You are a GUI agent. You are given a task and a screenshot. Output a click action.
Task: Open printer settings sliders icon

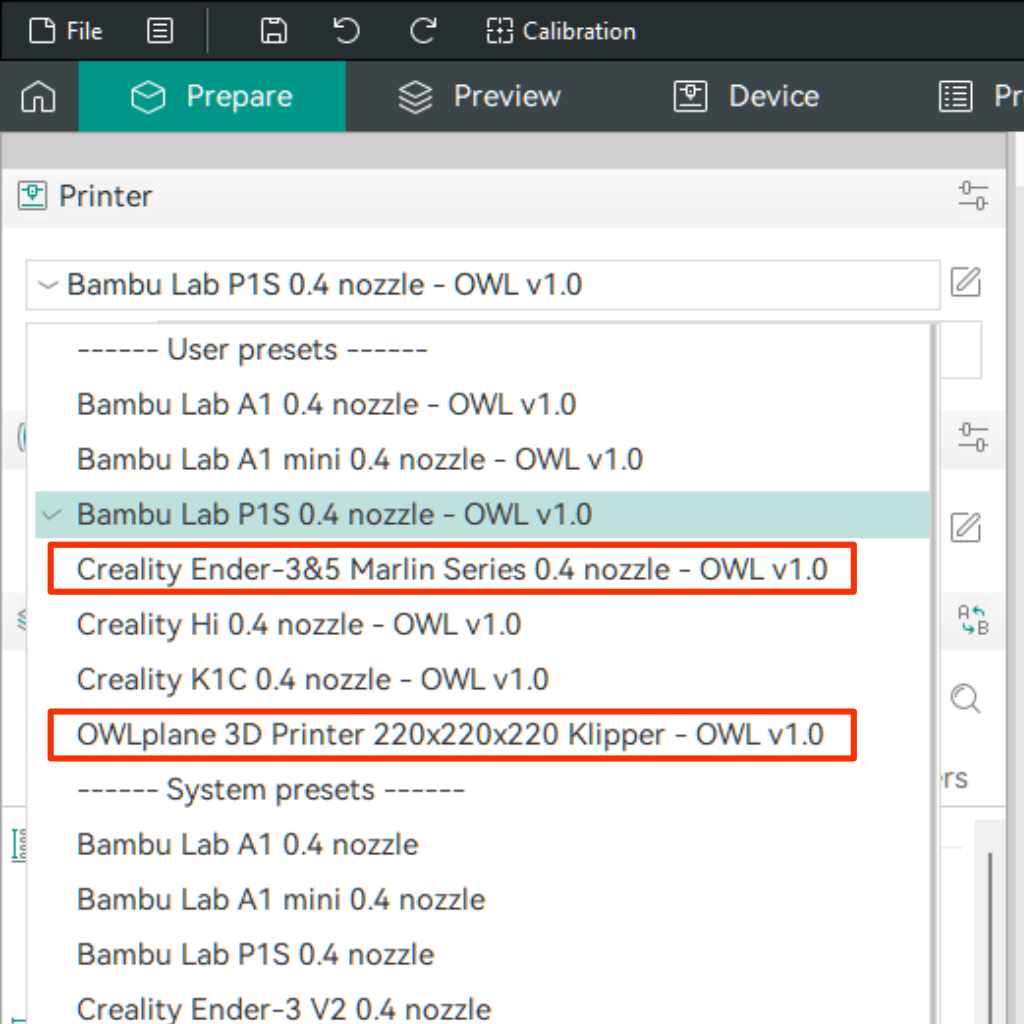(x=972, y=196)
